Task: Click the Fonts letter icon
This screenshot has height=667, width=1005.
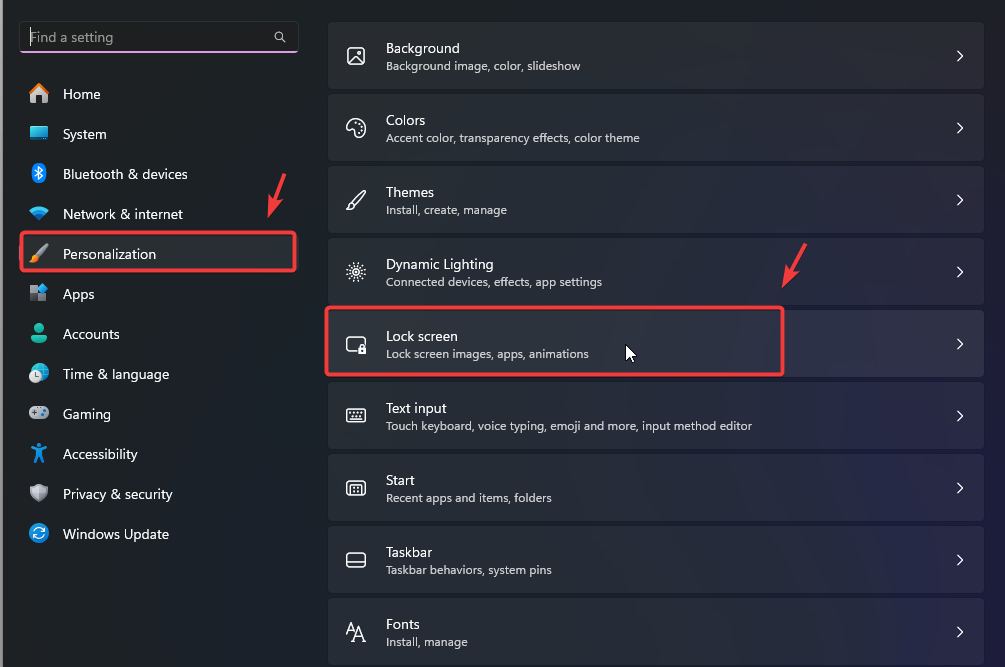Action: [356, 632]
